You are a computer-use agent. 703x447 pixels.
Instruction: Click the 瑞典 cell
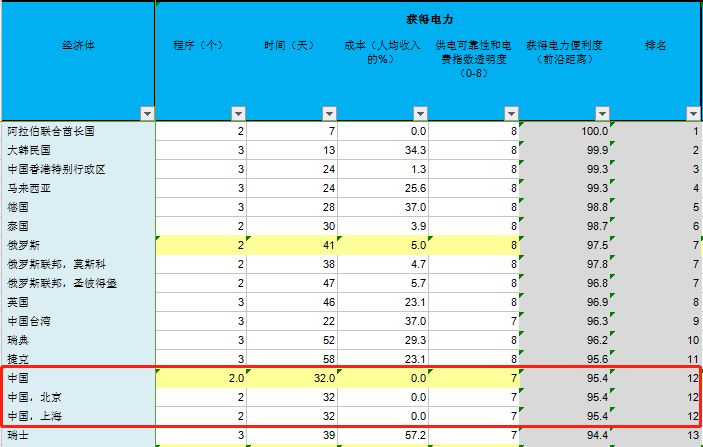click(x=78, y=340)
